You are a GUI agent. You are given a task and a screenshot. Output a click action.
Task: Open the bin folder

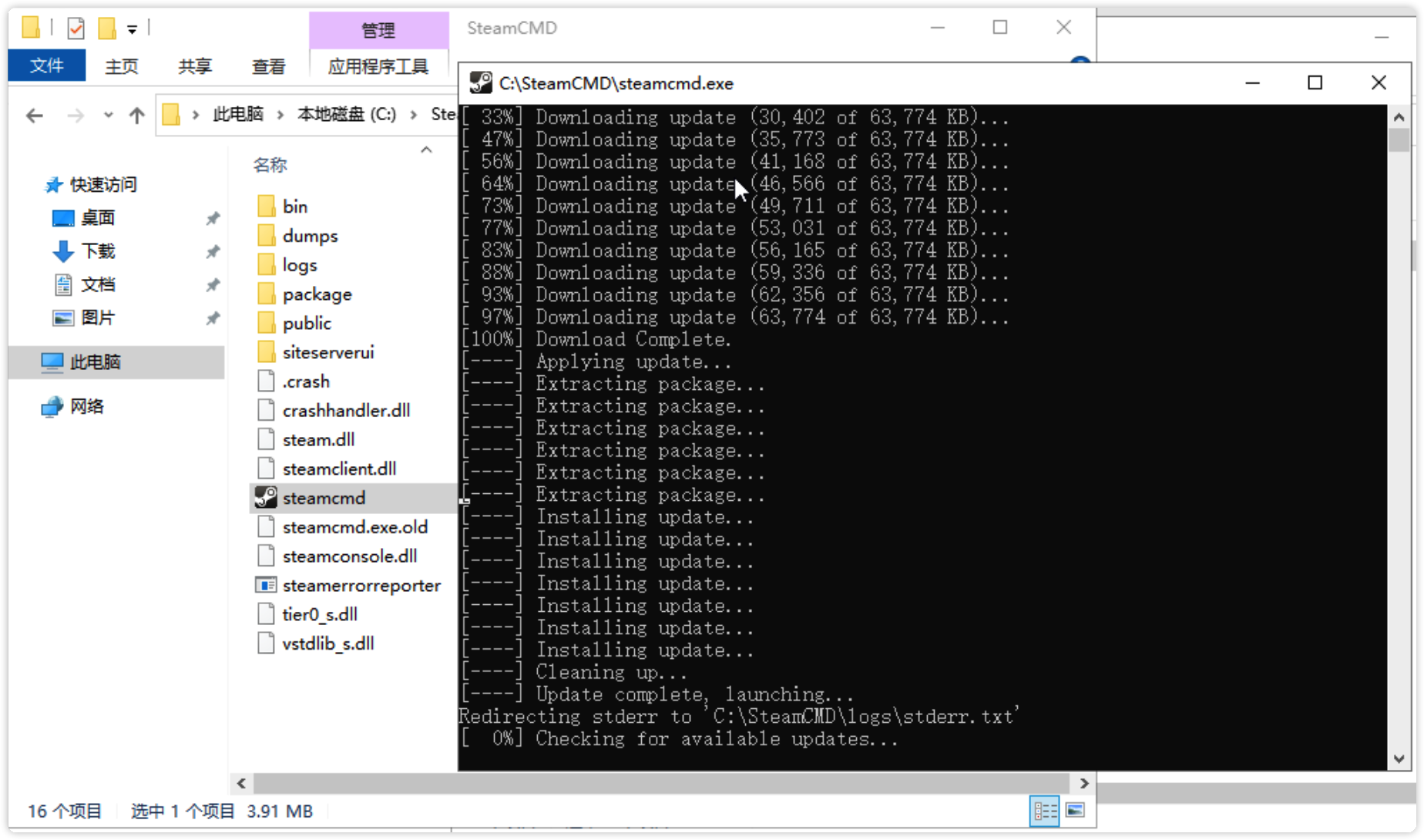[294, 207]
